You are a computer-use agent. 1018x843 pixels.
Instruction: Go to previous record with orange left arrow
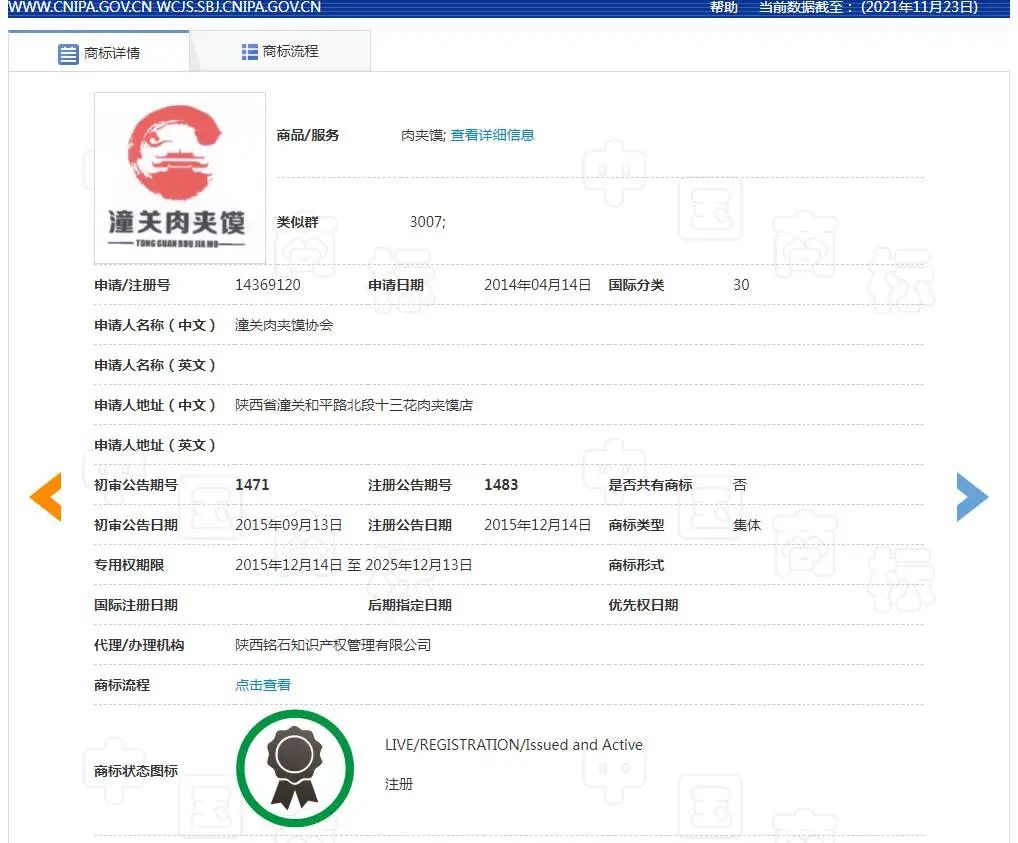45,497
